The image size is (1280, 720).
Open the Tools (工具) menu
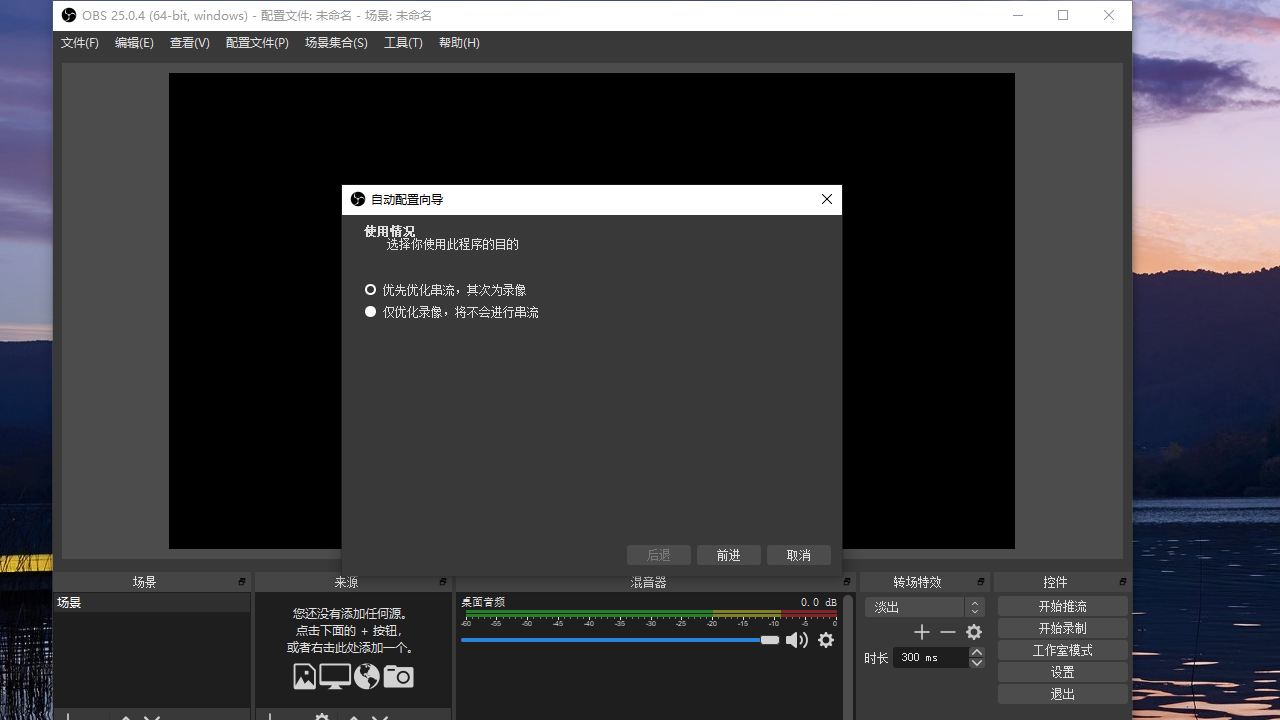click(403, 43)
